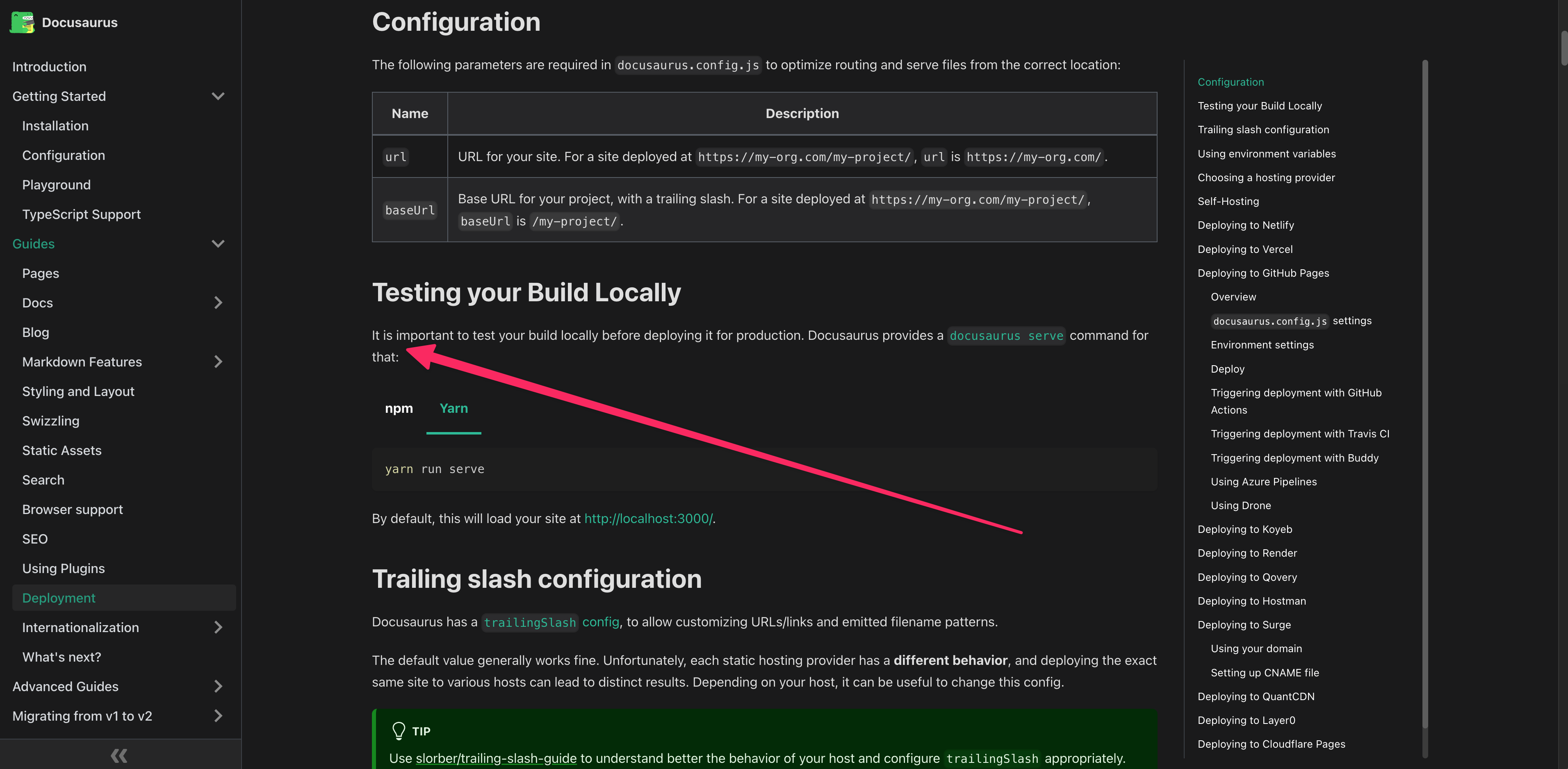Collapse sidebar with double-chevron icon
This screenshot has height=769, width=1568.
tap(119, 755)
